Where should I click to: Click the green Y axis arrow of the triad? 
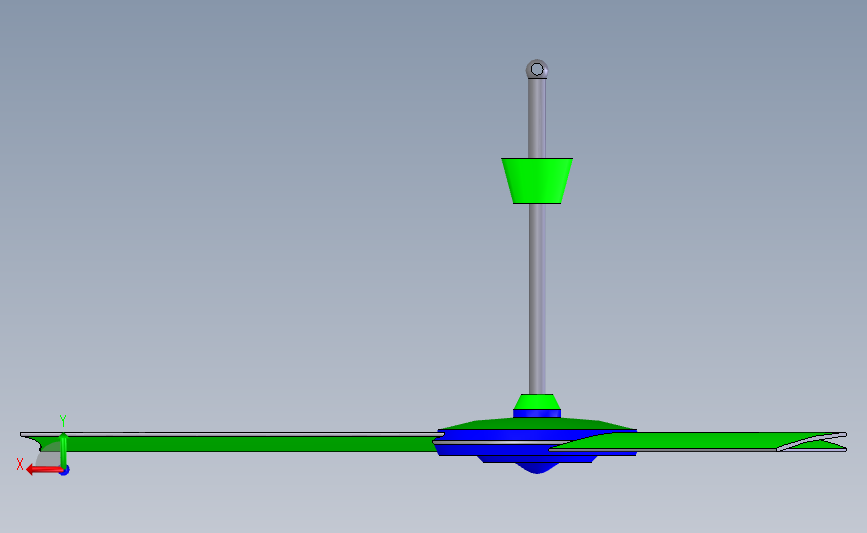pyautogui.click(x=63, y=450)
